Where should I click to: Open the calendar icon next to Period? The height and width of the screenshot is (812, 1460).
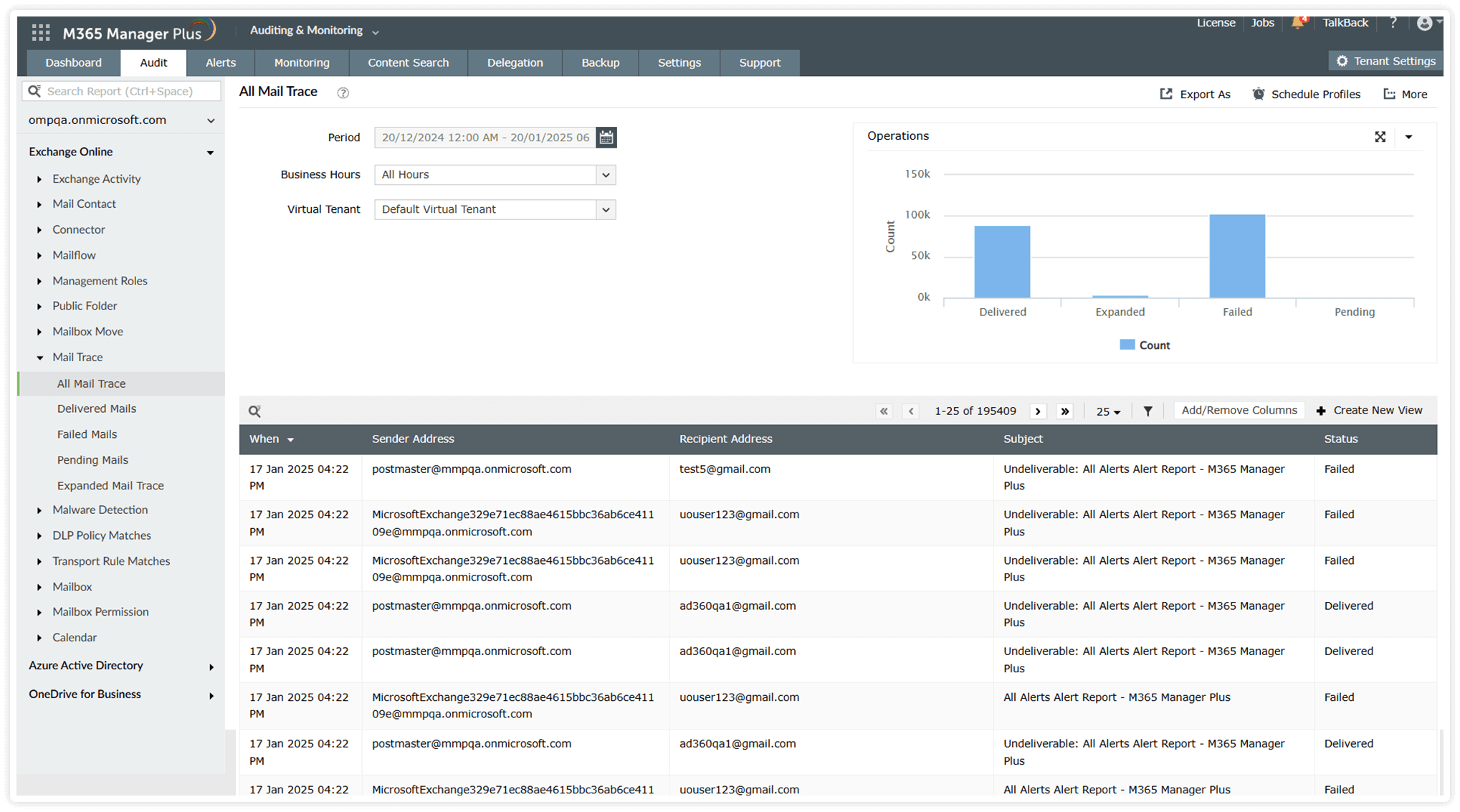606,137
